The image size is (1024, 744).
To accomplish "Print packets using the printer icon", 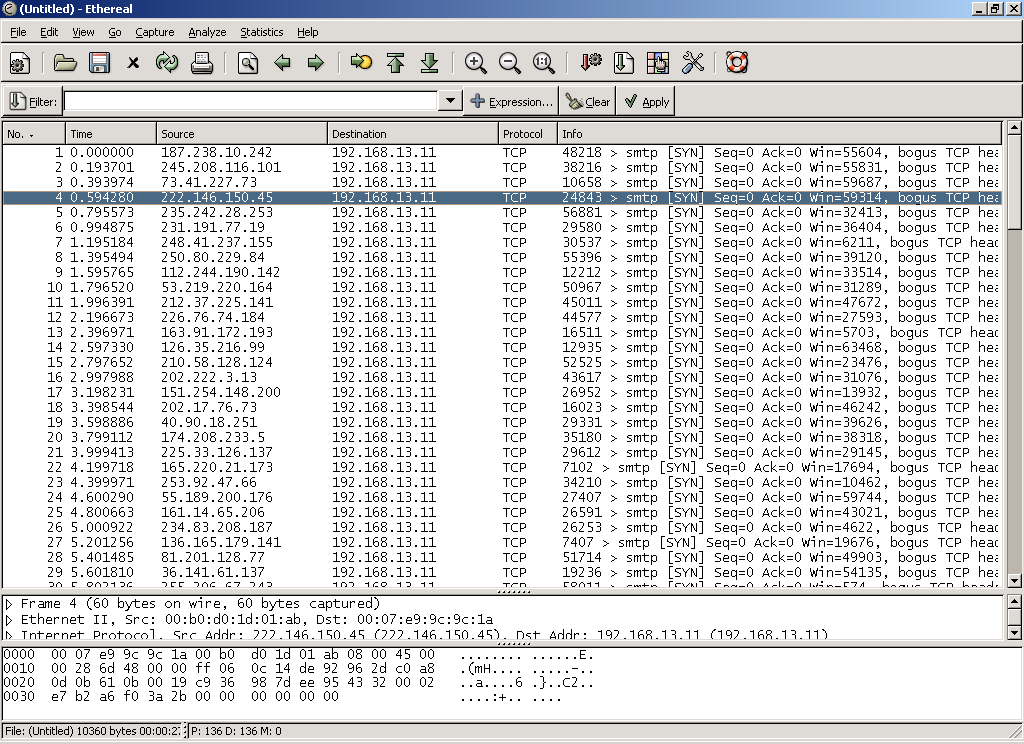I will pos(201,64).
